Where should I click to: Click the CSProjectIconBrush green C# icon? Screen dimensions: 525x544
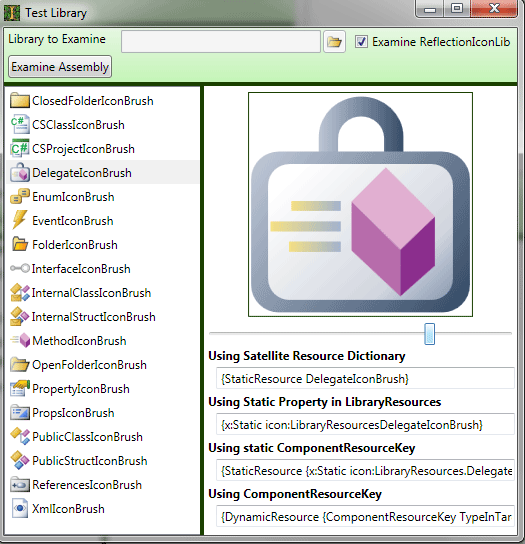pos(20,149)
